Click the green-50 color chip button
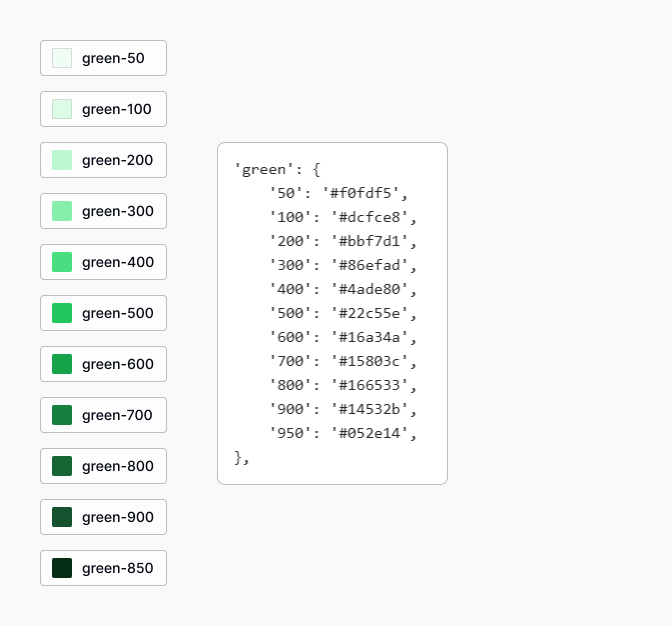Screen dimensions: 672x626 coord(103,58)
